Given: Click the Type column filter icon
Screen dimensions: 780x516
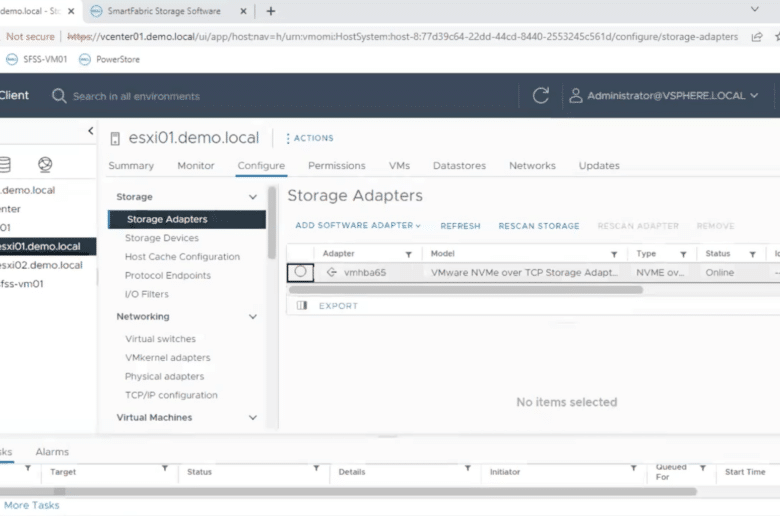Looking at the screenshot, I should coord(683,254).
